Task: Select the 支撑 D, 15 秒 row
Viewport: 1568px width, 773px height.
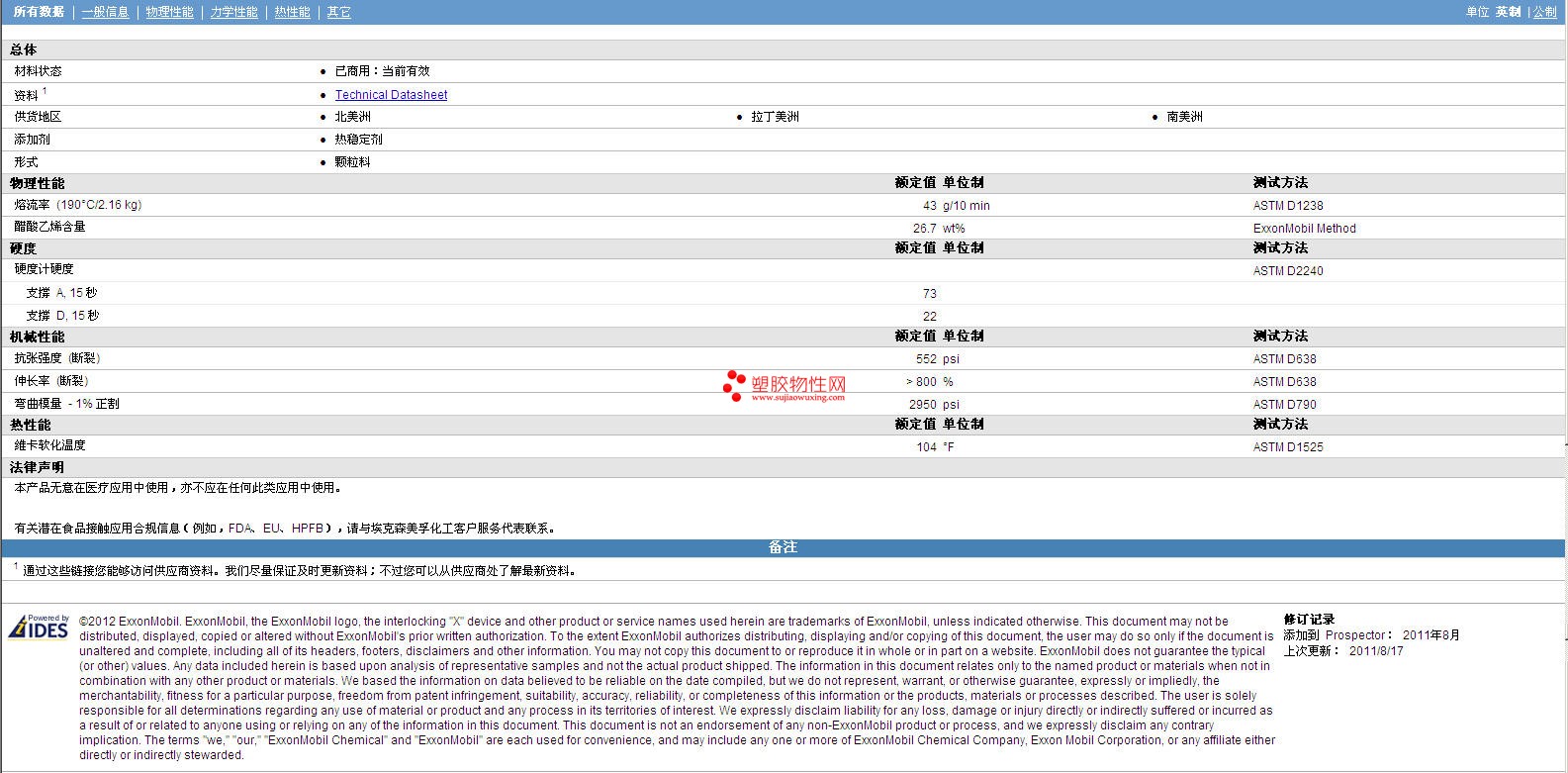Action: point(783,316)
